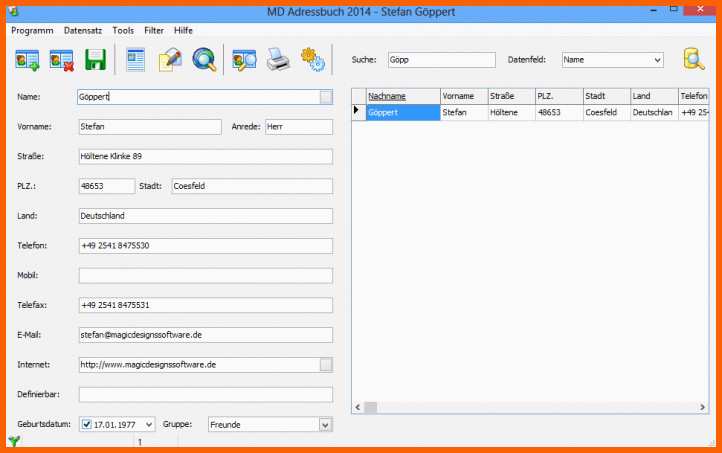The height and width of the screenshot is (453, 722).
Task: Click small button at end of Name field
Action: click(x=326, y=97)
